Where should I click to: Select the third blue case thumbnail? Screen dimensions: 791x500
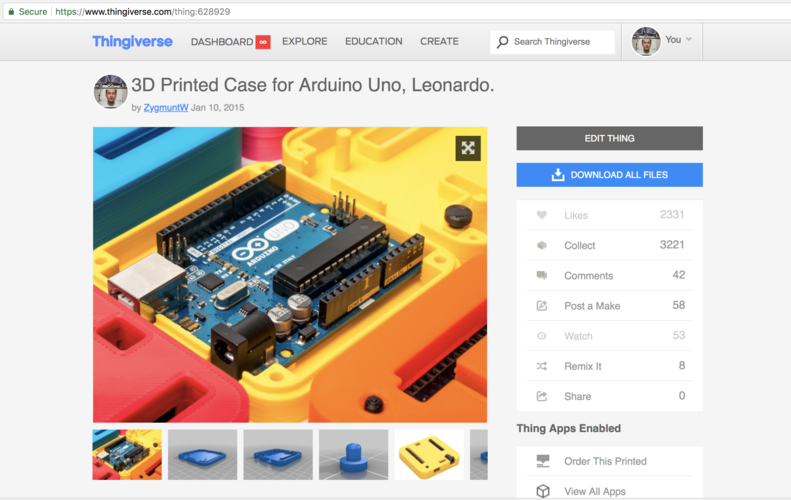pos(278,455)
